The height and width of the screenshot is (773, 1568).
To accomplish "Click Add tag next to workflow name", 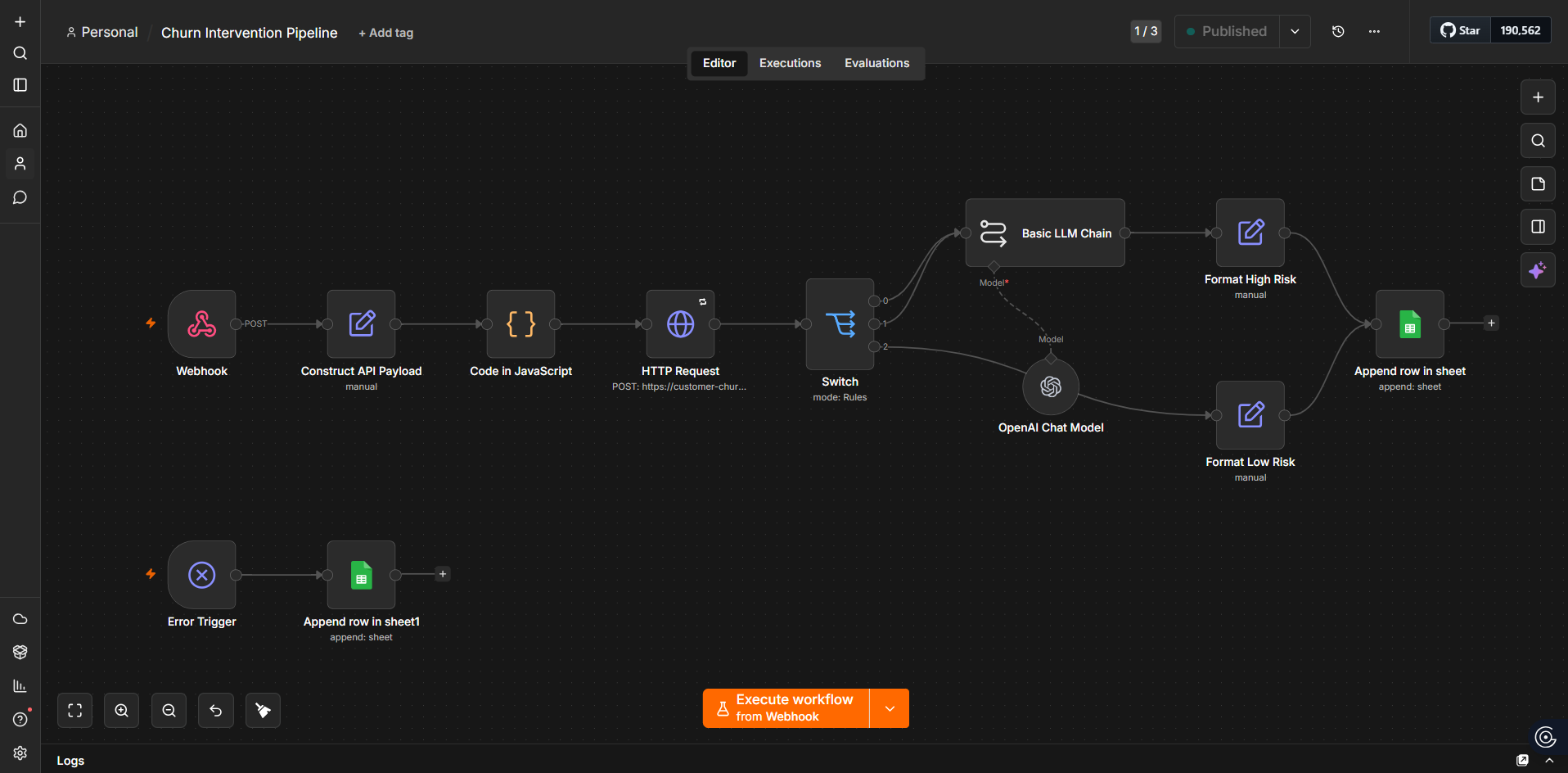I will [386, 33].
